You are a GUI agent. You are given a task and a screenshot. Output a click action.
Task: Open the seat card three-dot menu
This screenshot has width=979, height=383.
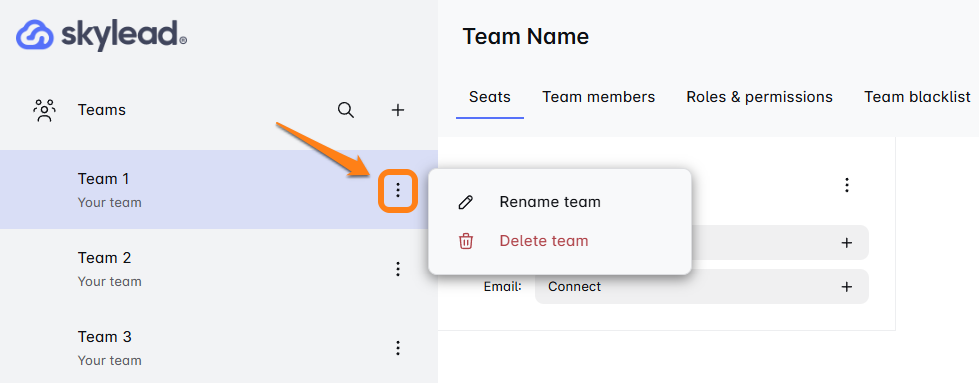click(847, 185)
